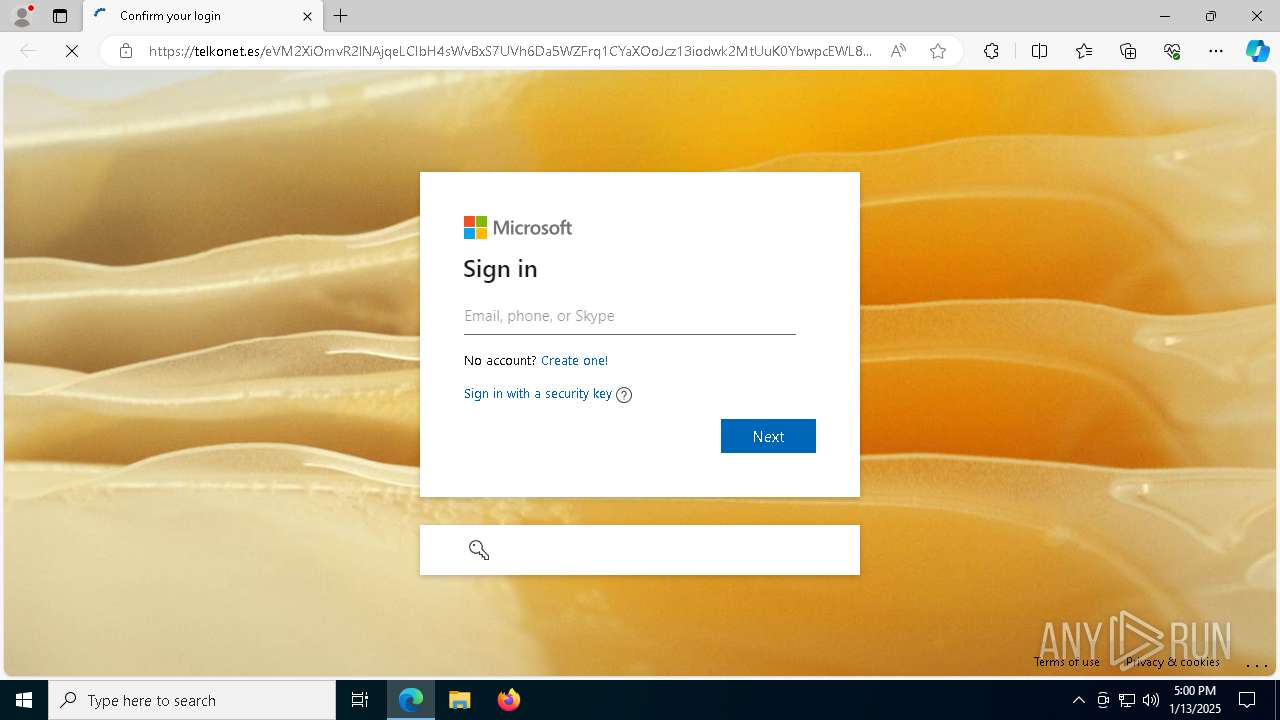Open the tab actions menu icon
Image resolution: width=1280 pixels, height=720 pixels.
tap(60, 16)
